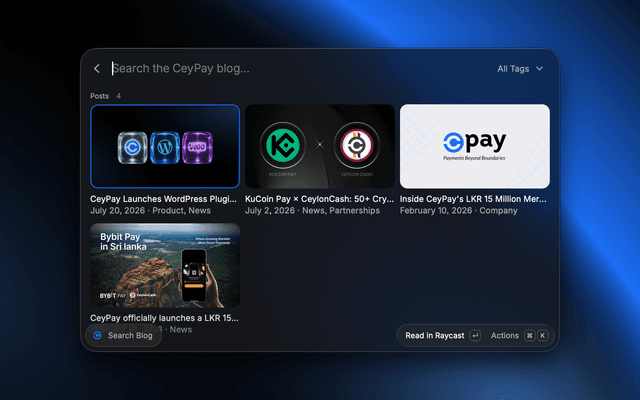640x400 pixels.
Task: Focus the Search the CeyPay blog field
Action: [x=298, y=69]
